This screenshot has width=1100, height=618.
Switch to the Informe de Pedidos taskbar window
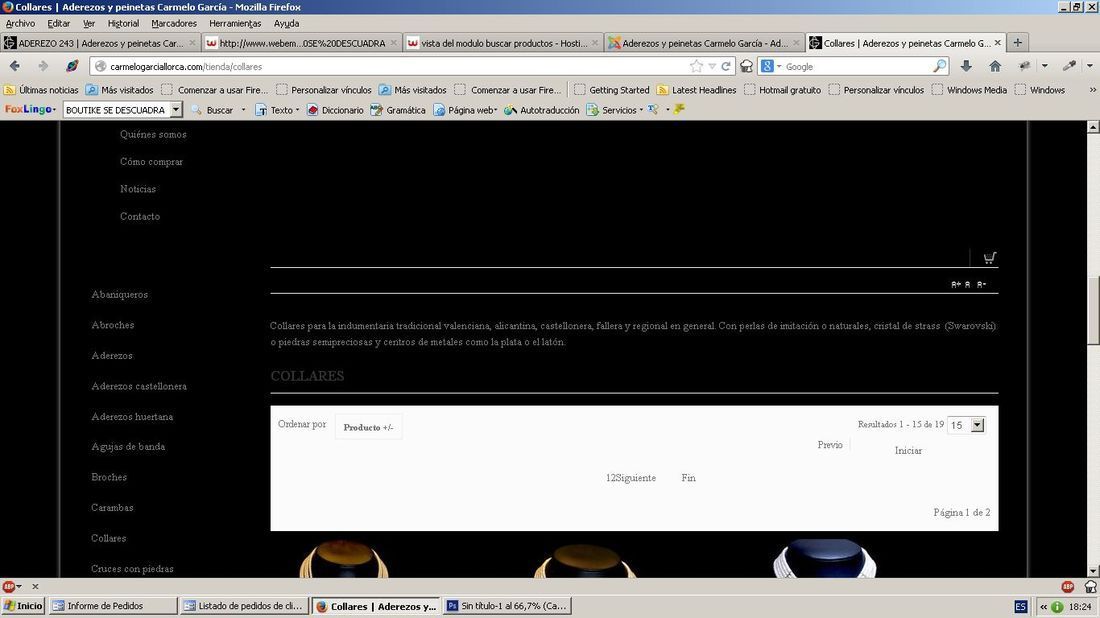(112, 606)
